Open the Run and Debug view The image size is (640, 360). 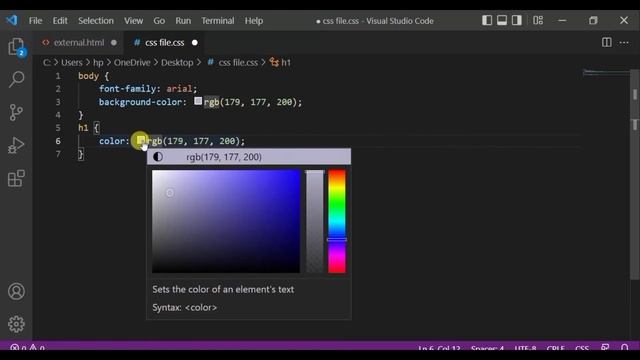16,145
